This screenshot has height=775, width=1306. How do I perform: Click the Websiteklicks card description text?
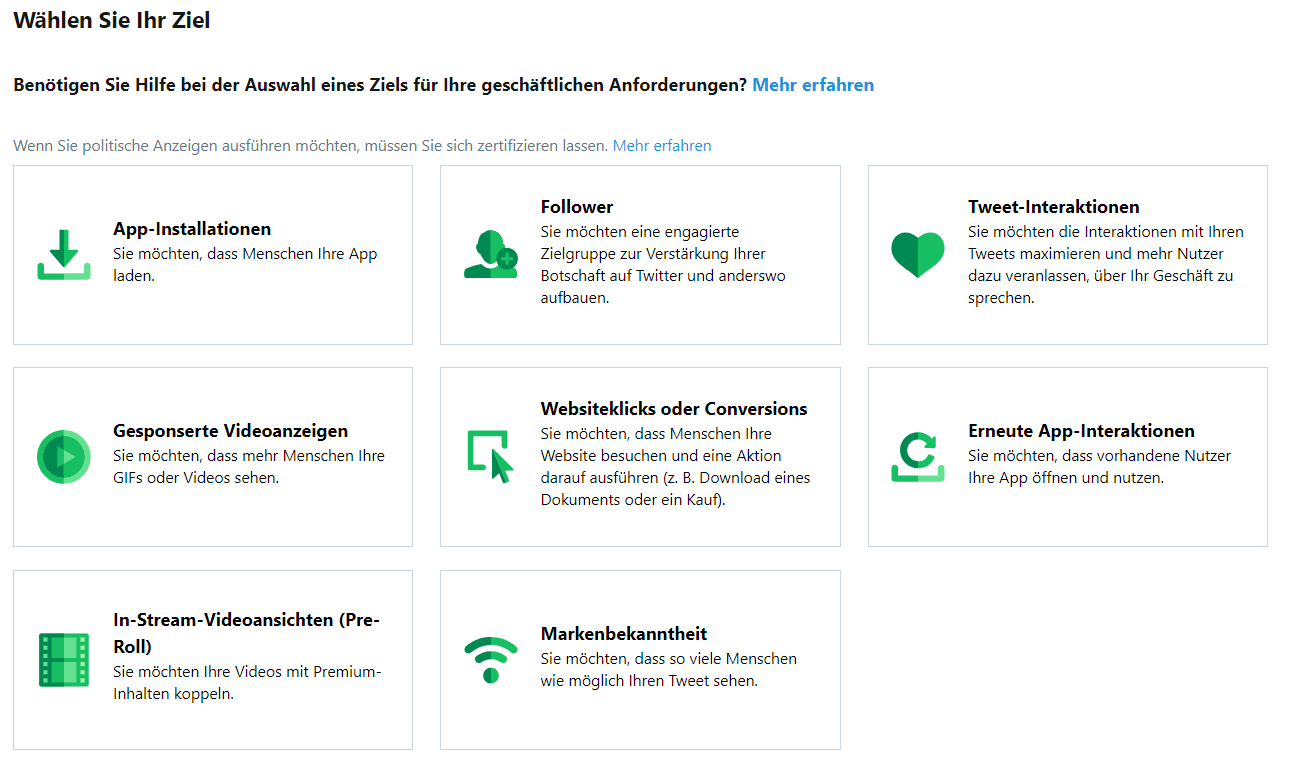(x=676, y=467)
